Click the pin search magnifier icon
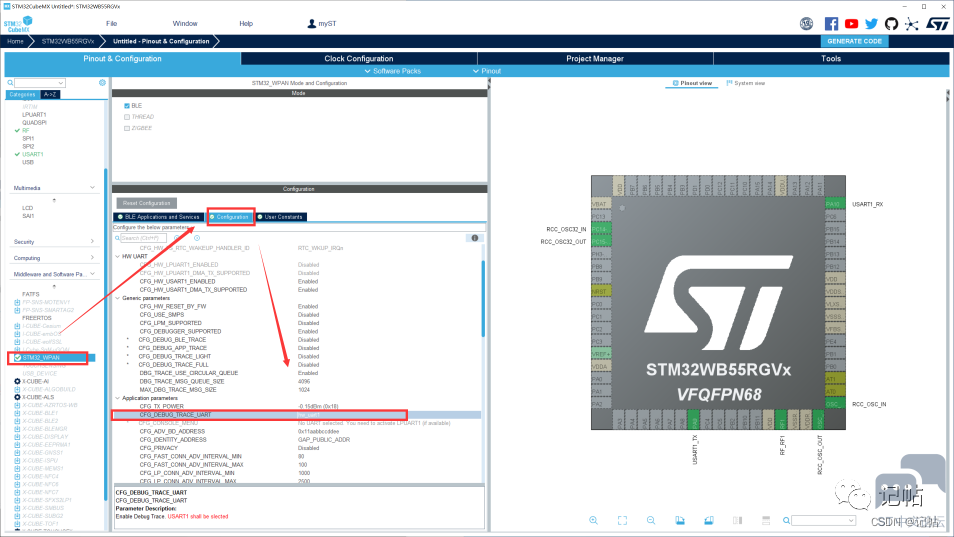 [786, 521]
